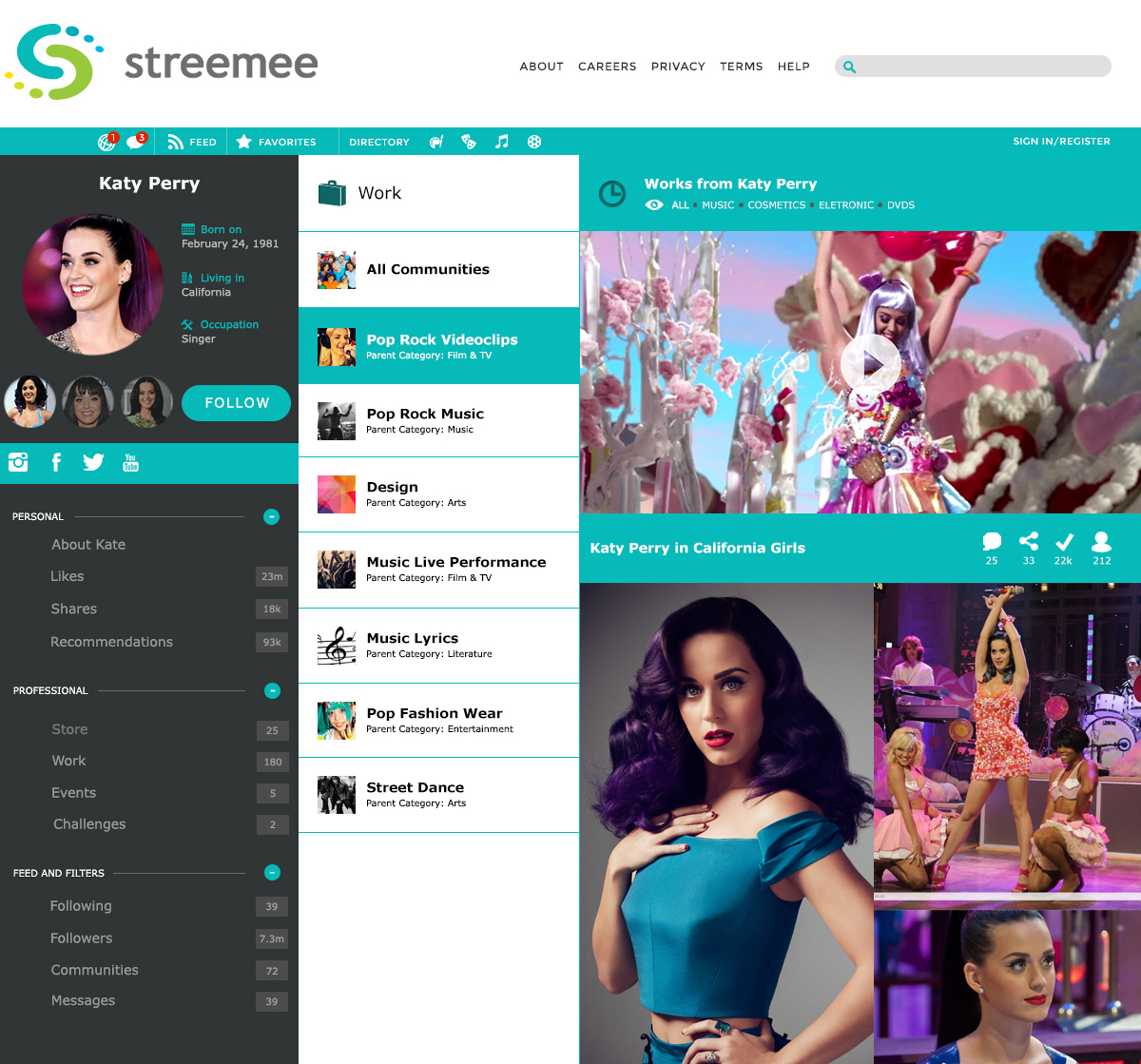Image resolution: width=1141 pixels, height=1064 pixels.
Task: Click SIGN IN/REGISTER
Action: (x=1061, y=142)
